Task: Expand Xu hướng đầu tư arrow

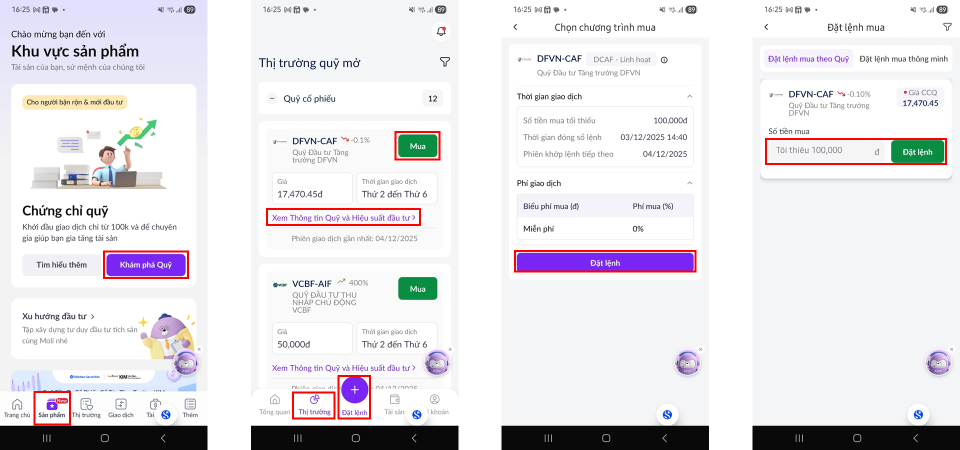Action: pos(92,317)
